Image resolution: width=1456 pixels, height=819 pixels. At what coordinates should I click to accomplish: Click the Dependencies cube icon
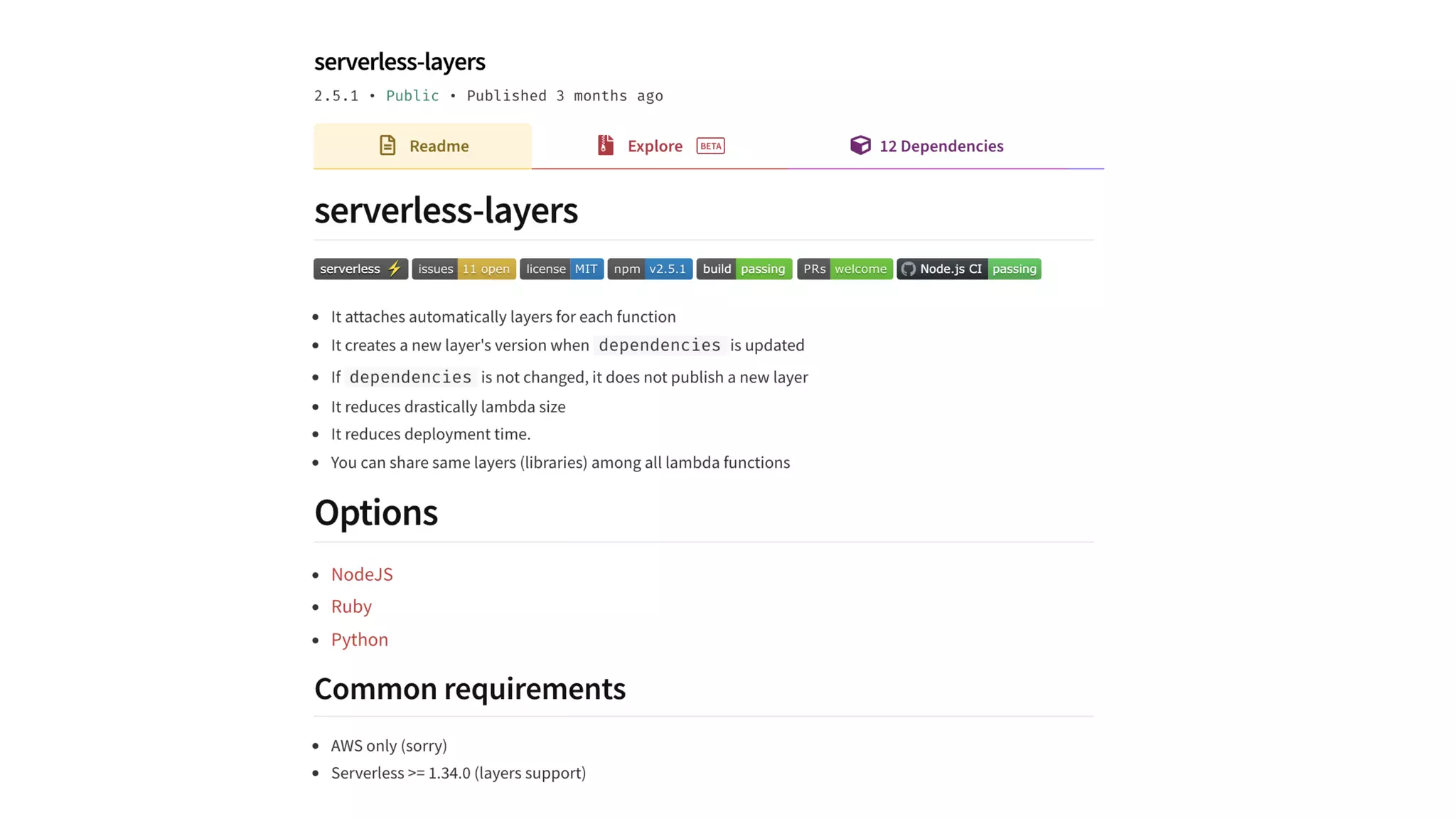click(x=860, y=145)
